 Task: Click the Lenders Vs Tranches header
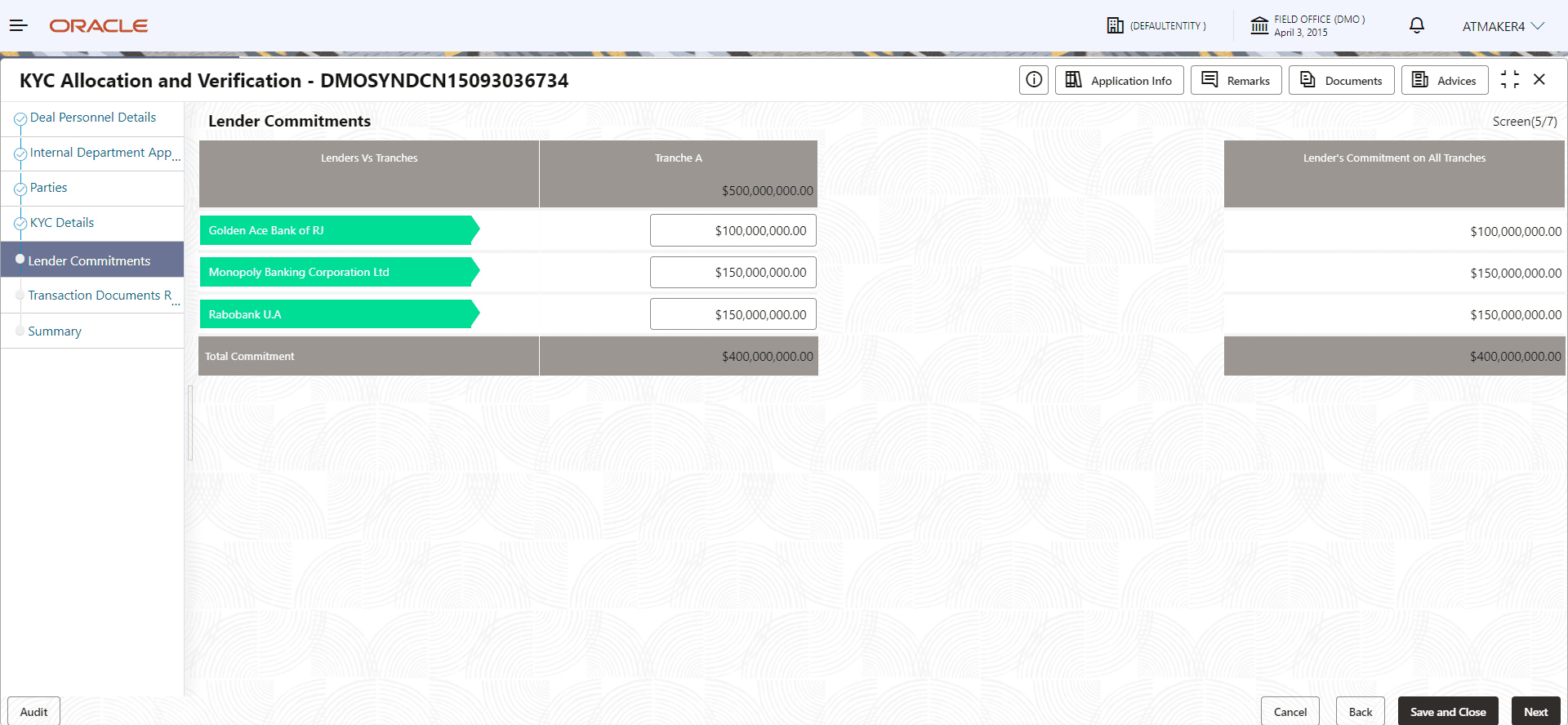click(x=369, y=158)
